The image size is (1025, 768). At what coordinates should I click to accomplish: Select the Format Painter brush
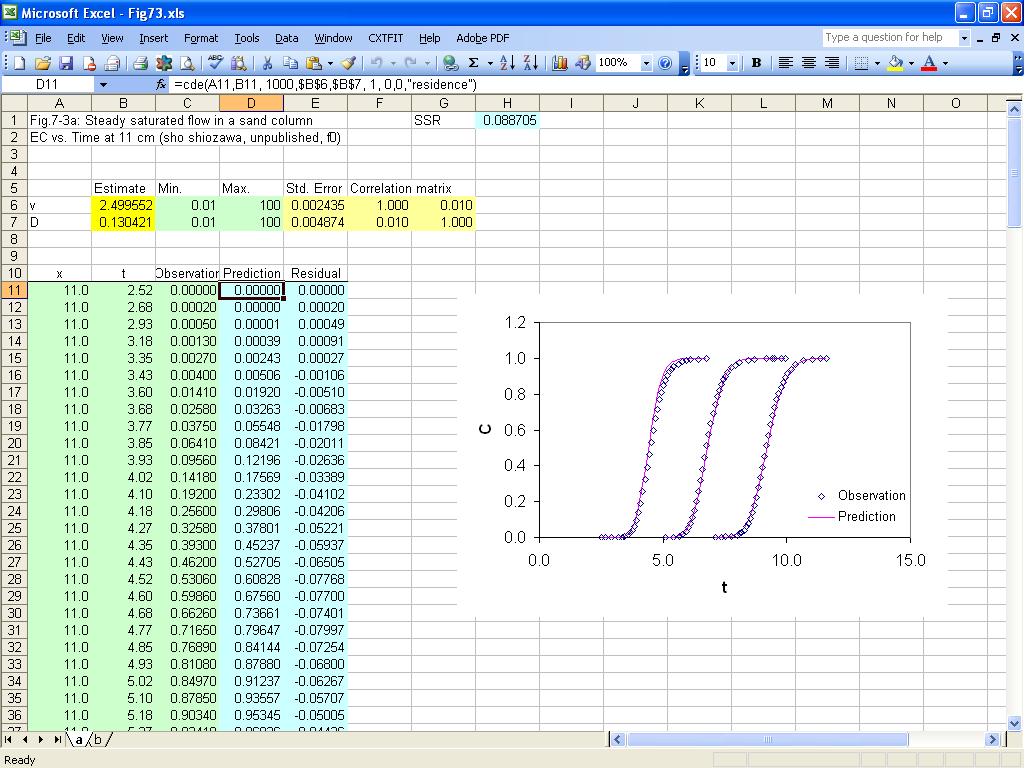click(347, 63)
